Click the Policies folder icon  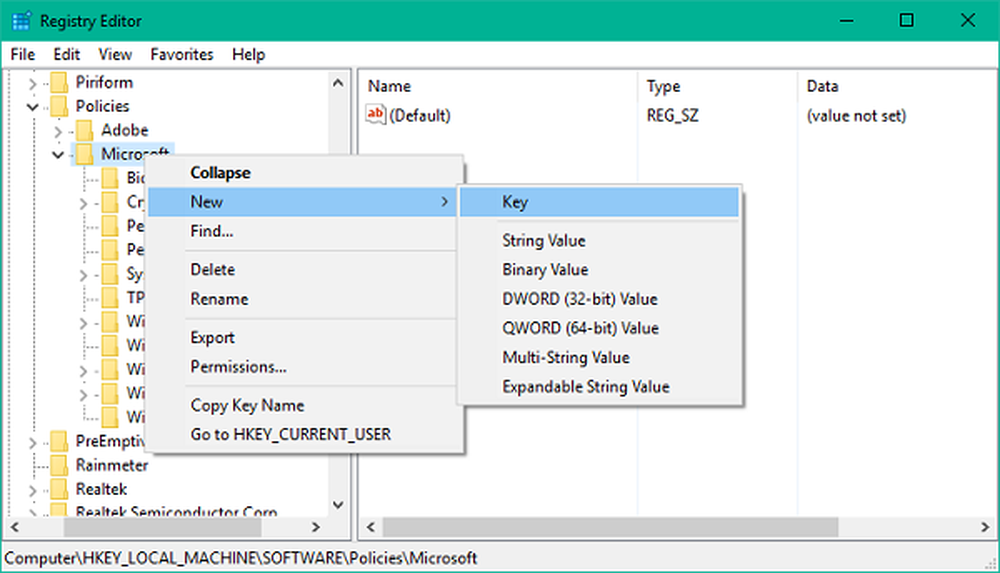(x=59, y=106)
